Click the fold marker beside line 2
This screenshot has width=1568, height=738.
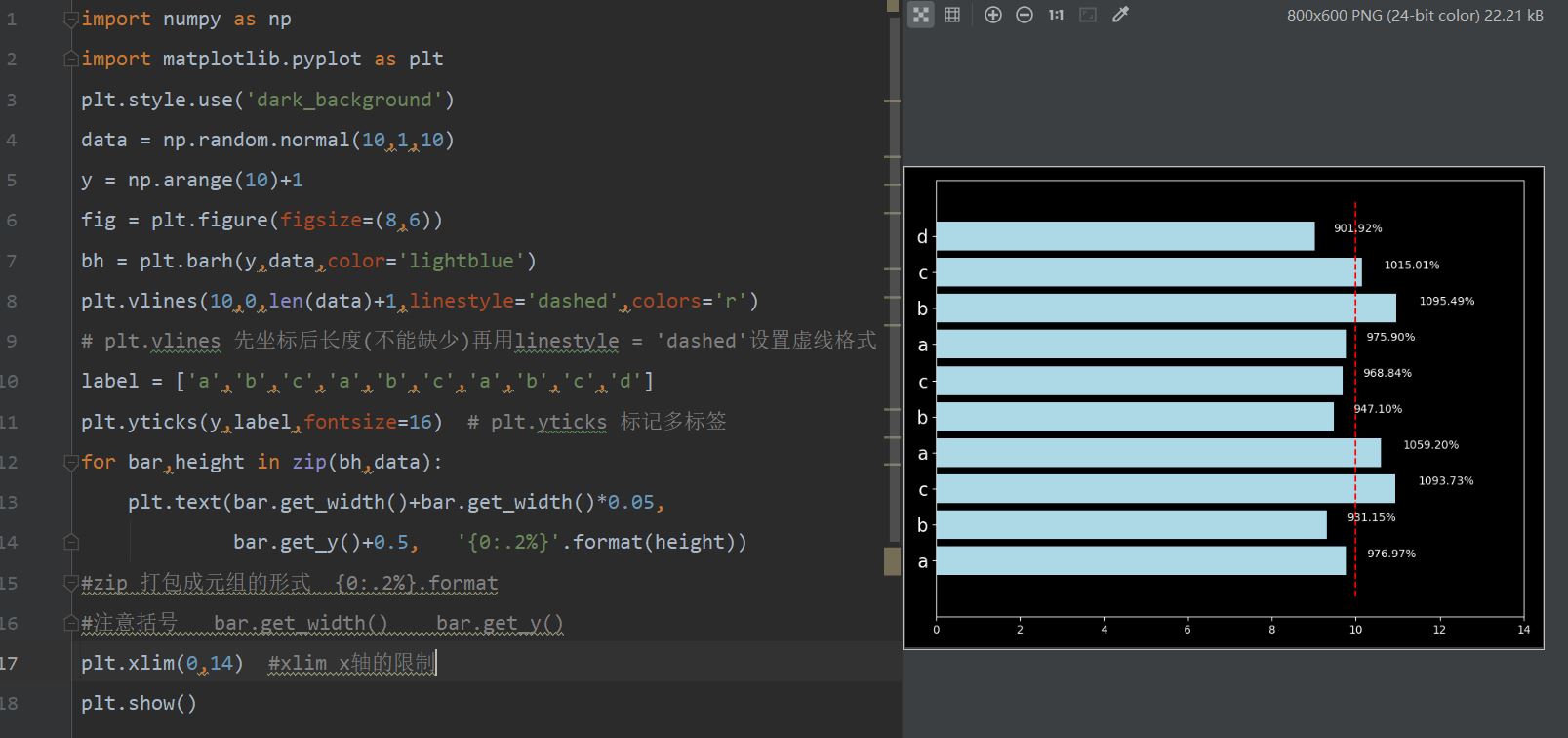point(70,59)
